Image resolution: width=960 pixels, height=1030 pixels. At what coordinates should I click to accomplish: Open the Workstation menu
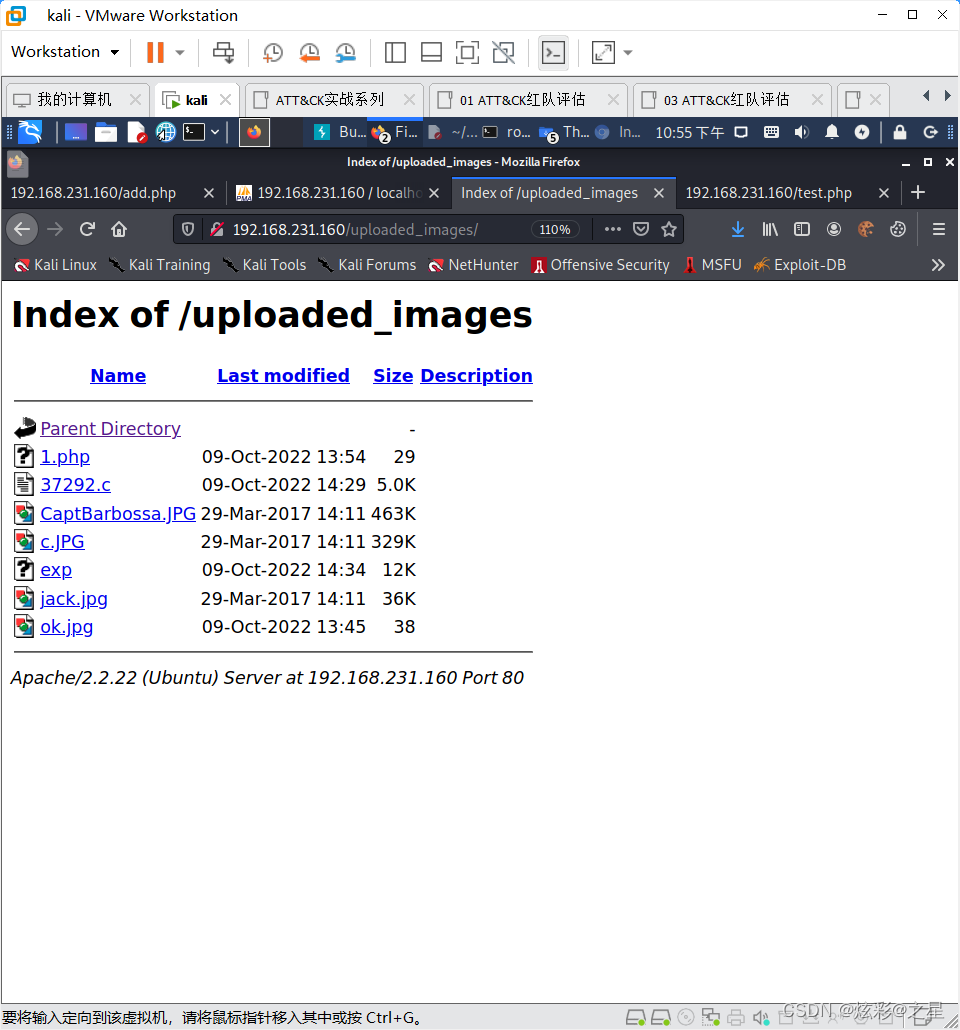pos(65,52)
